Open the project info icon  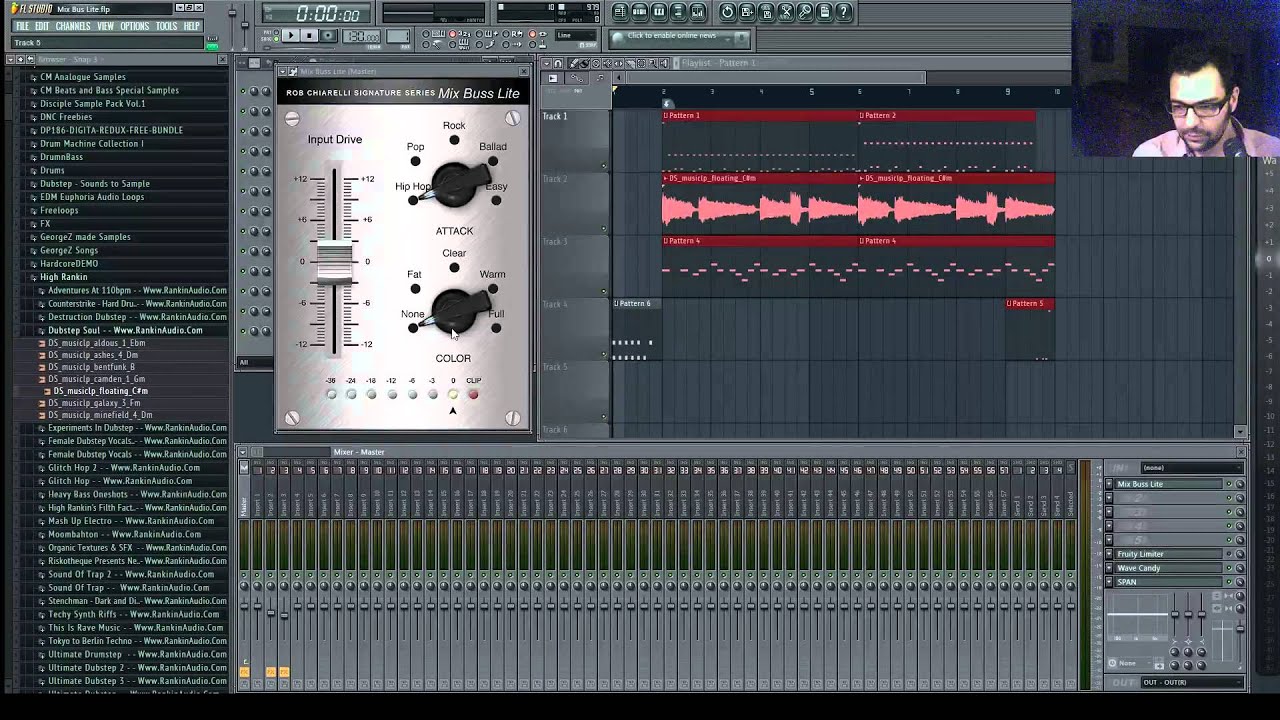tap(825, 12)
